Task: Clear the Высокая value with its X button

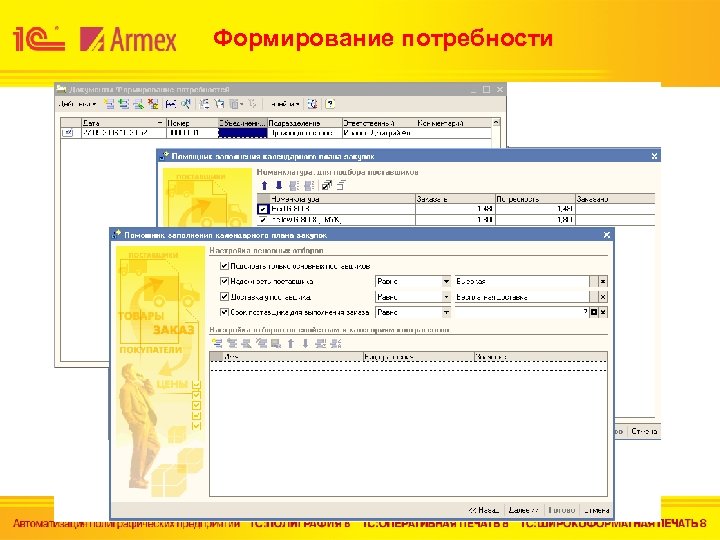Action: (603, 281)
